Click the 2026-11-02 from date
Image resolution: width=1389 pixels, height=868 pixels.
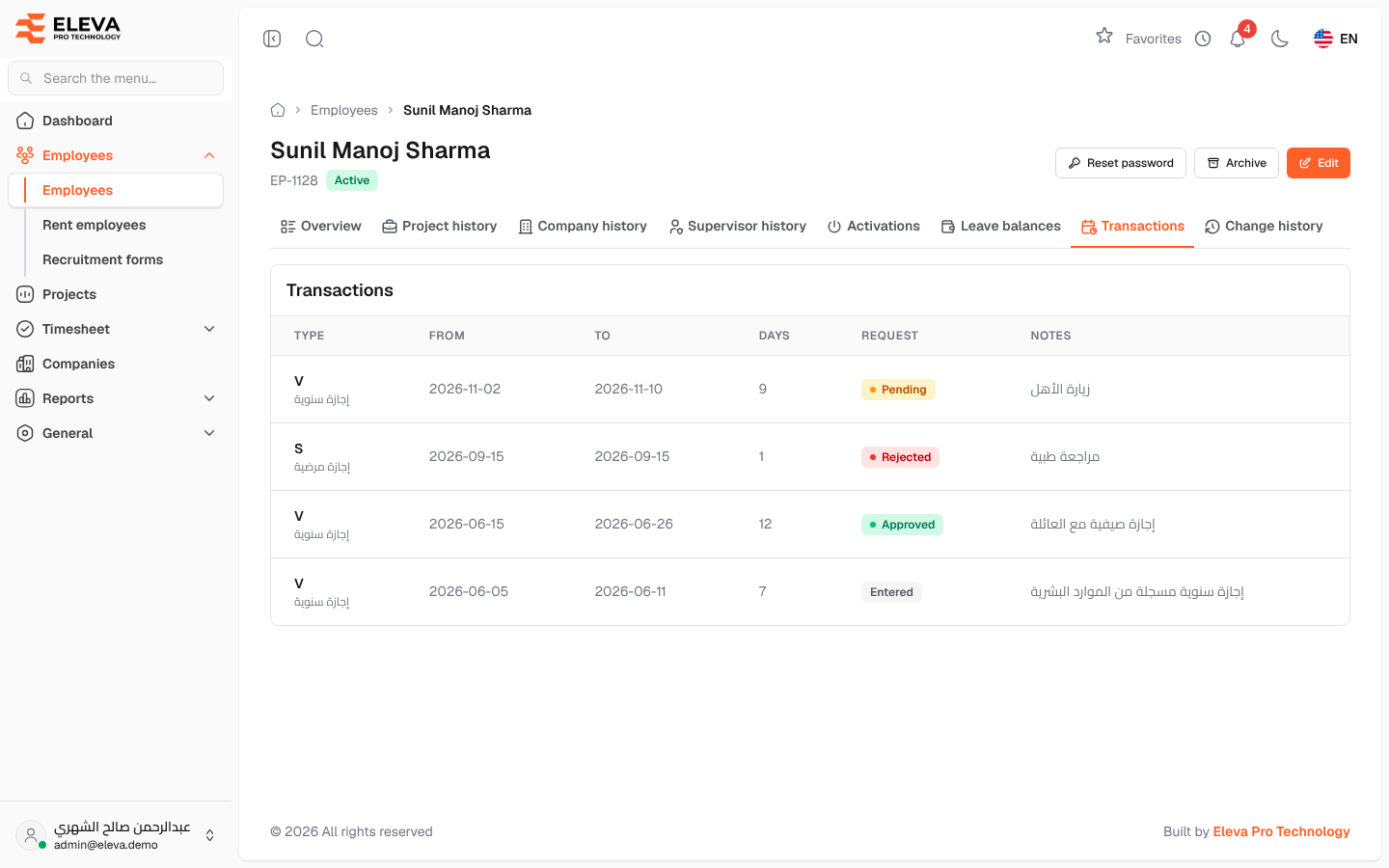point(465,389)
